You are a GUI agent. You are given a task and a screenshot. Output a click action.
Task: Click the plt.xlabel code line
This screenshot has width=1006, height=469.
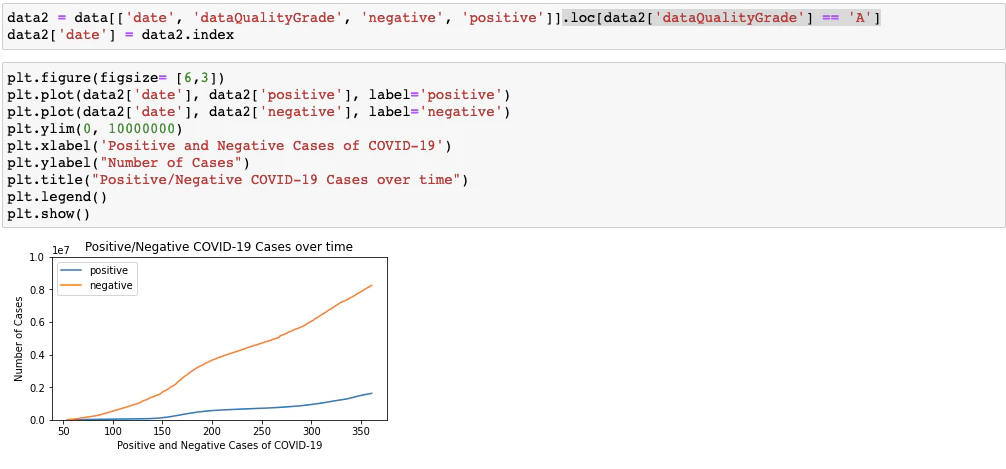[x=230, y=146]
